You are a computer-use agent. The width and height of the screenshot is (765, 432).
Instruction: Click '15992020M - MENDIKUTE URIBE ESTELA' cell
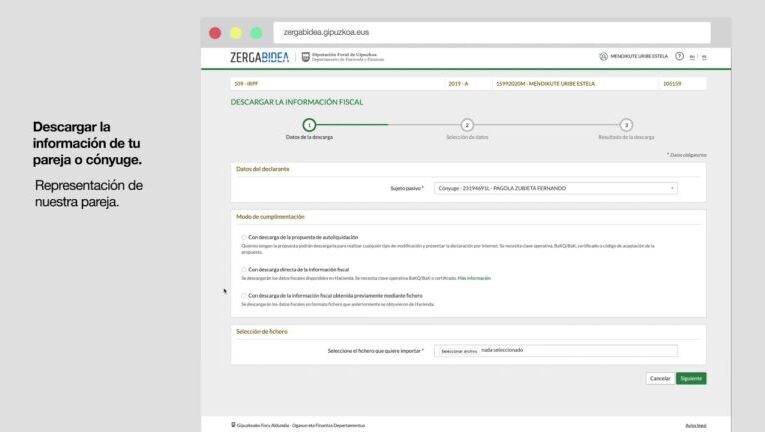coord(575,84)
